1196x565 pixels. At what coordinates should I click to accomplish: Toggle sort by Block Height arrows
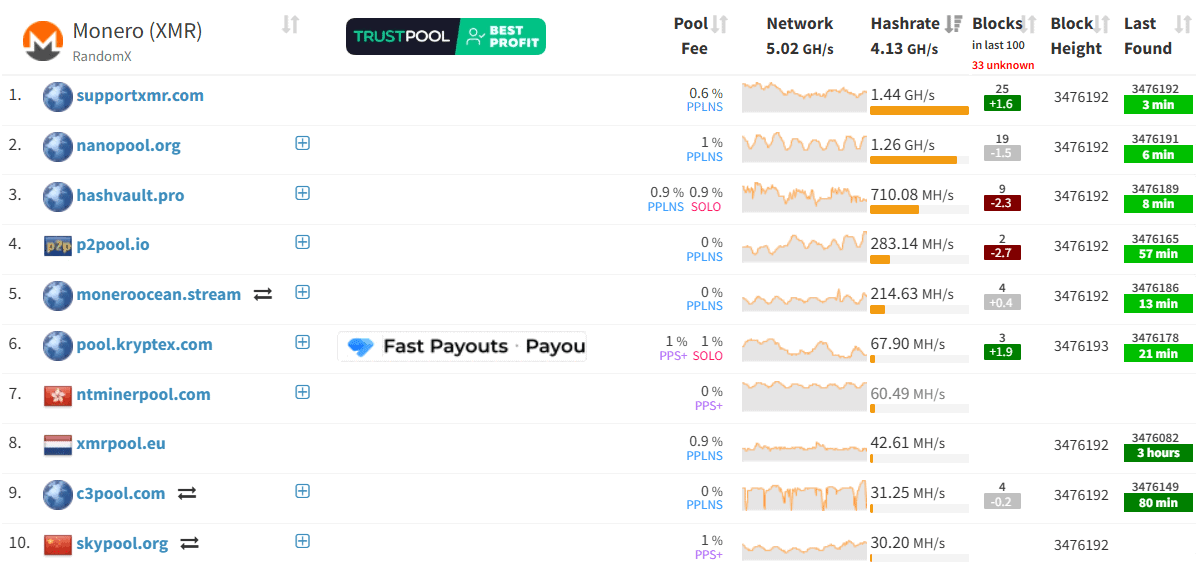1102,24
